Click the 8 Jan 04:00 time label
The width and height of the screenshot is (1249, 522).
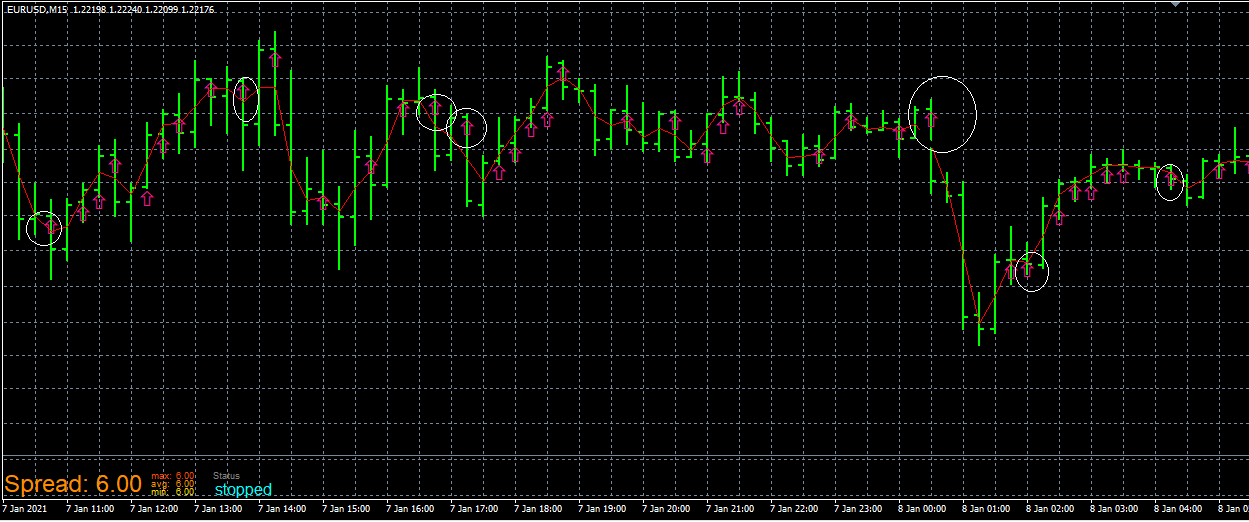point(1178,509)
